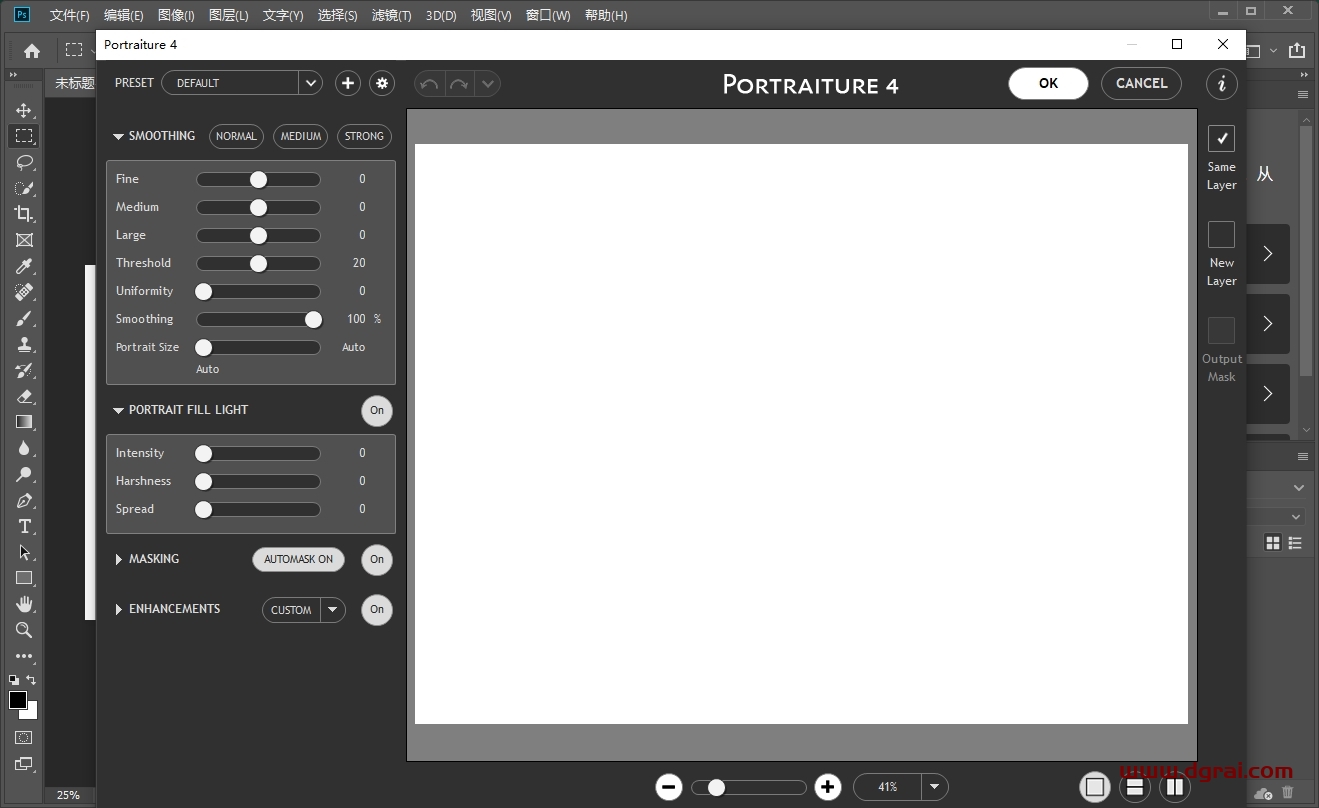Image resolution: width=1319 pixels, height=808 pixels.
Task: Select the vertical split preview icon
Action: click(x=1174, y=787)
